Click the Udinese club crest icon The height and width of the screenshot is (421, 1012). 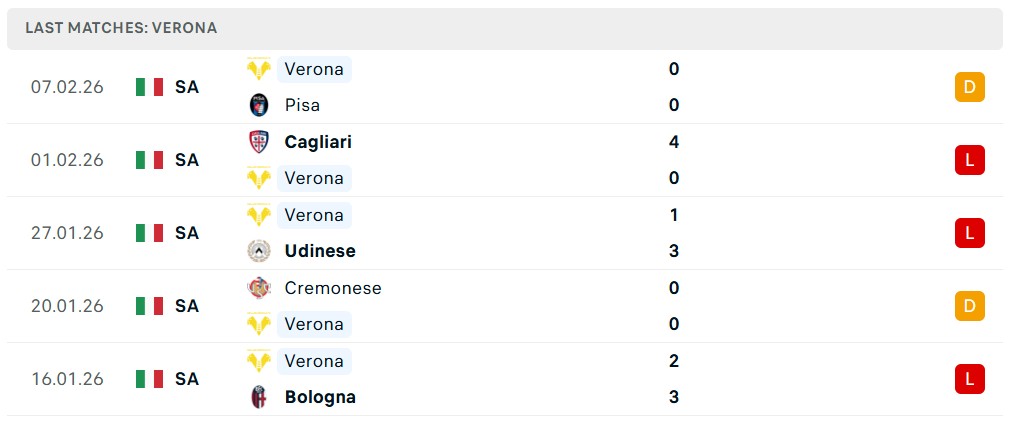point(259,251)
